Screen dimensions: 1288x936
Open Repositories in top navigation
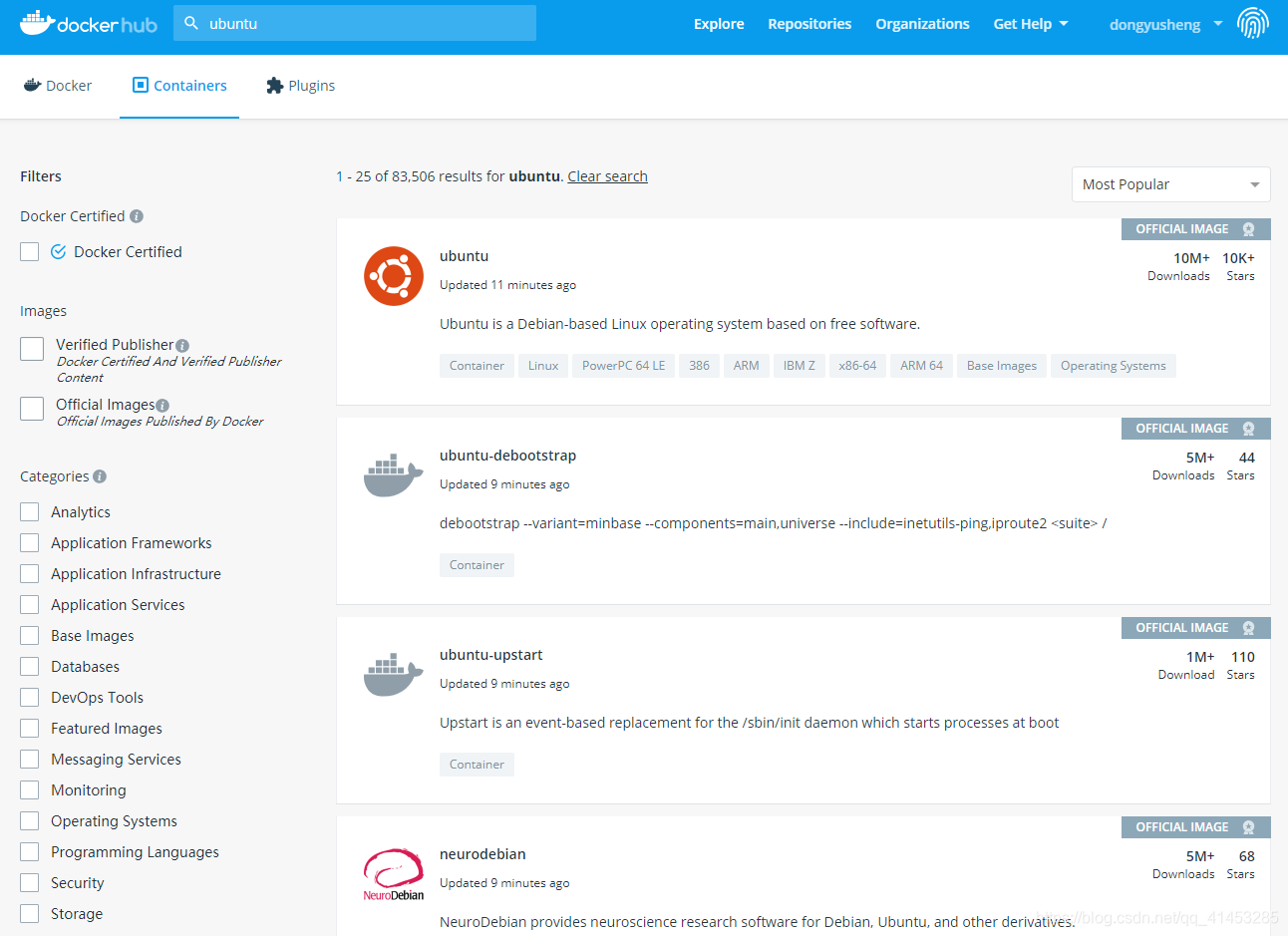[x=809, y=24]
